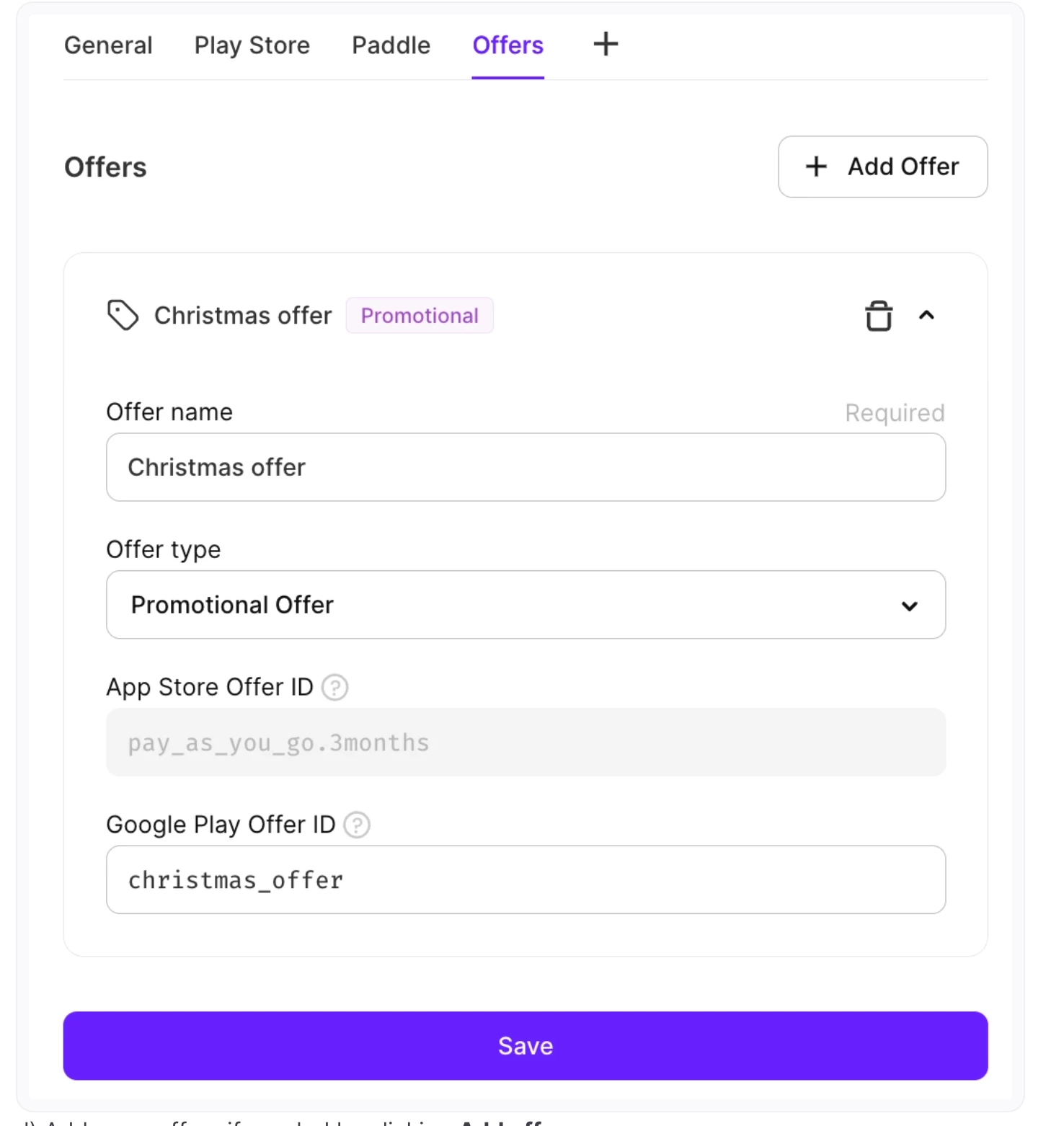Switch to the General tab
The width and height of the screenshot is (1064, 1126).
[x=108, y=45]
